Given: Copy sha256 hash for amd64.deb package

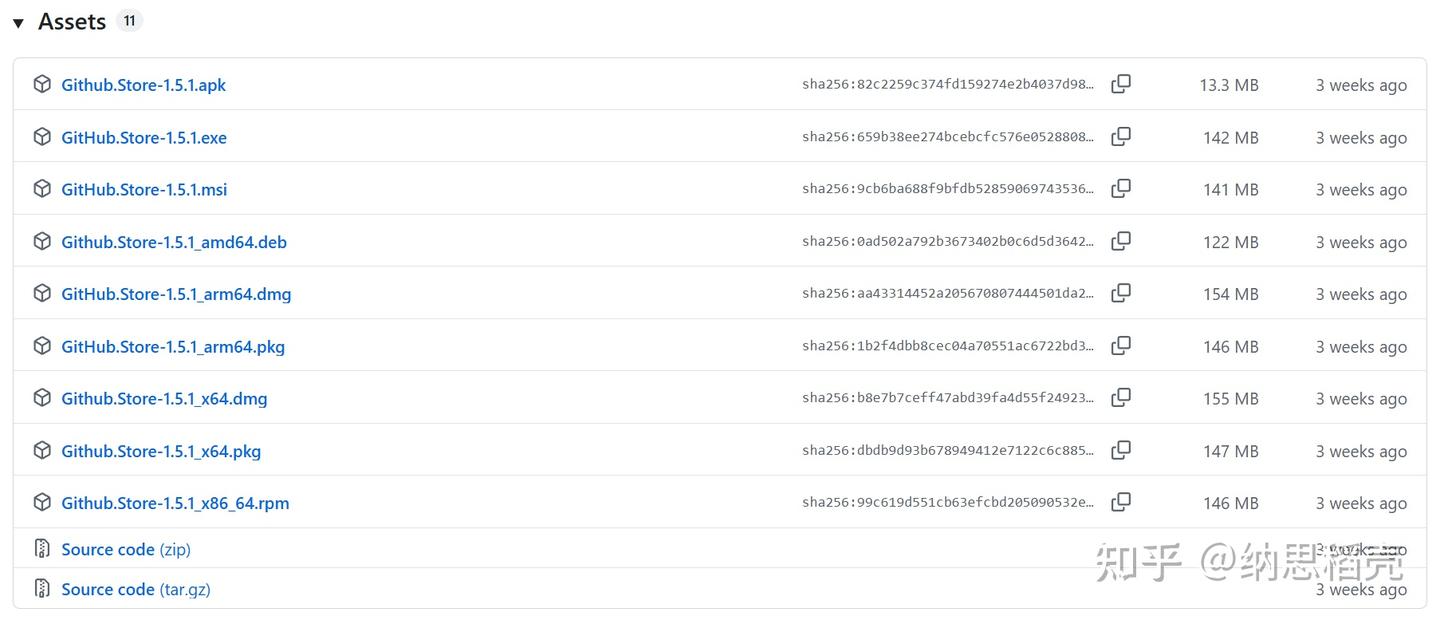Looking at the screenshot, I should (x=1121, y=241).
